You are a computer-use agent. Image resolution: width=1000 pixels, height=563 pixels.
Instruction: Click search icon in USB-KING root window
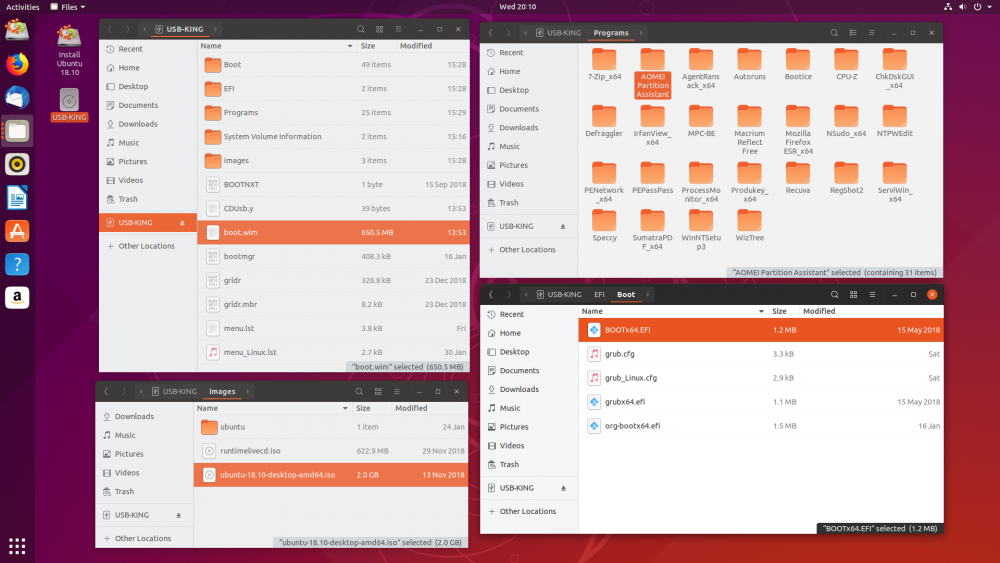[x=361, y=29]
